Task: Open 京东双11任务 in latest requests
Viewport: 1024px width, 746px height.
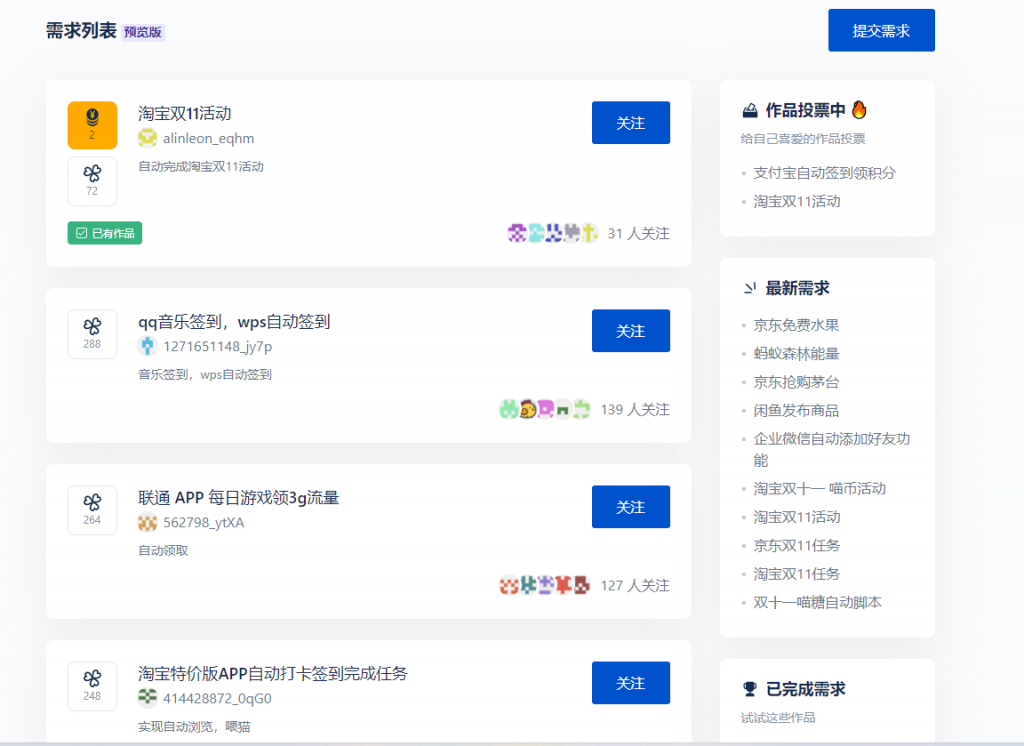Action: (797, 545)
